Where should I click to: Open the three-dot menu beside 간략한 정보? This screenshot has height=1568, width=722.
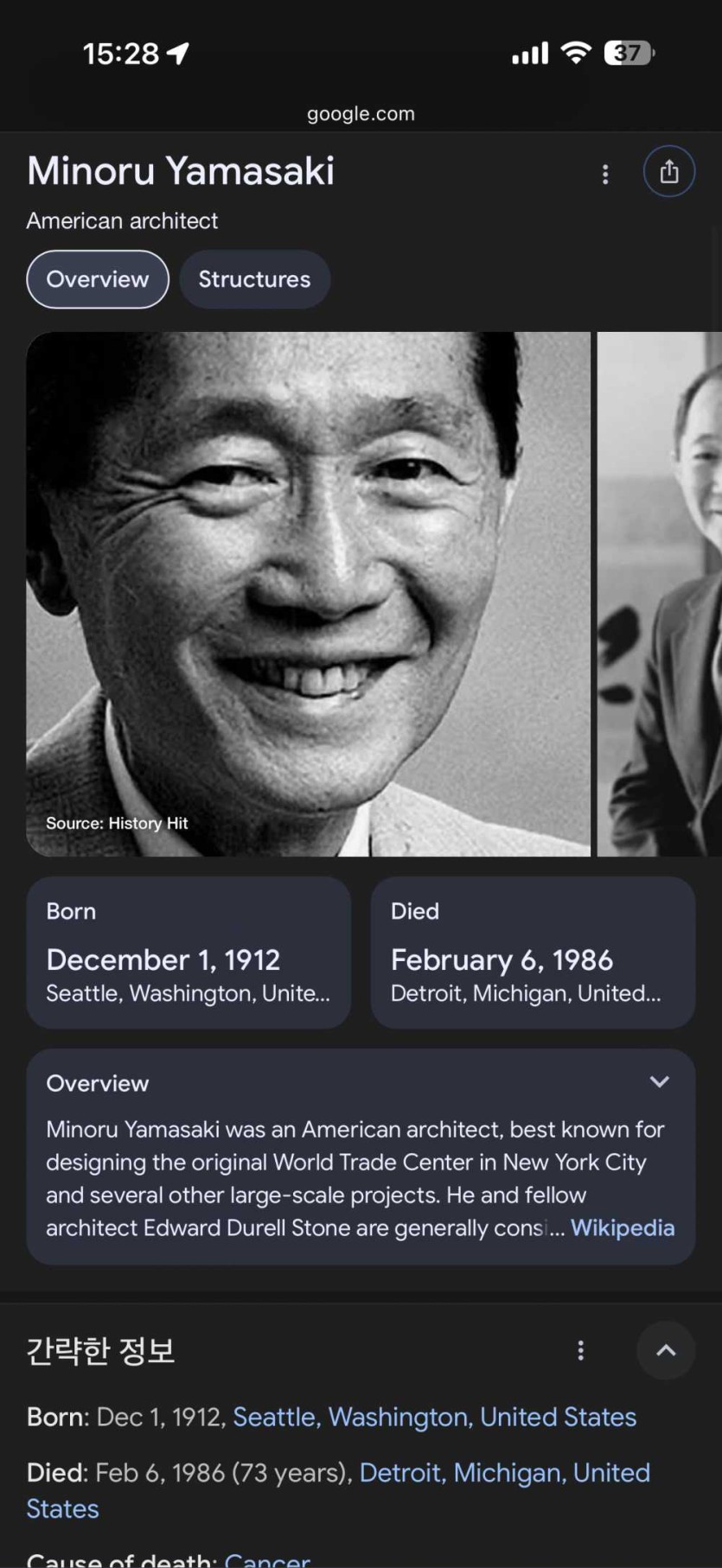580,1350
